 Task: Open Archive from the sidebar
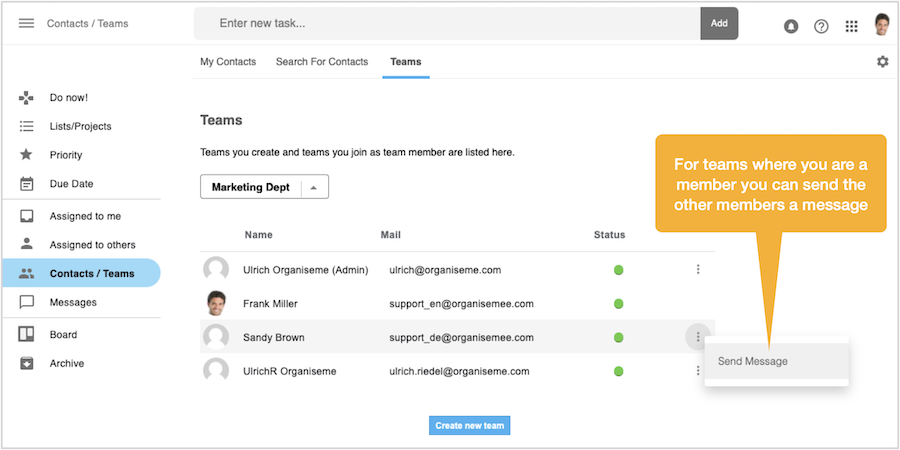click(x=66, y=364)
